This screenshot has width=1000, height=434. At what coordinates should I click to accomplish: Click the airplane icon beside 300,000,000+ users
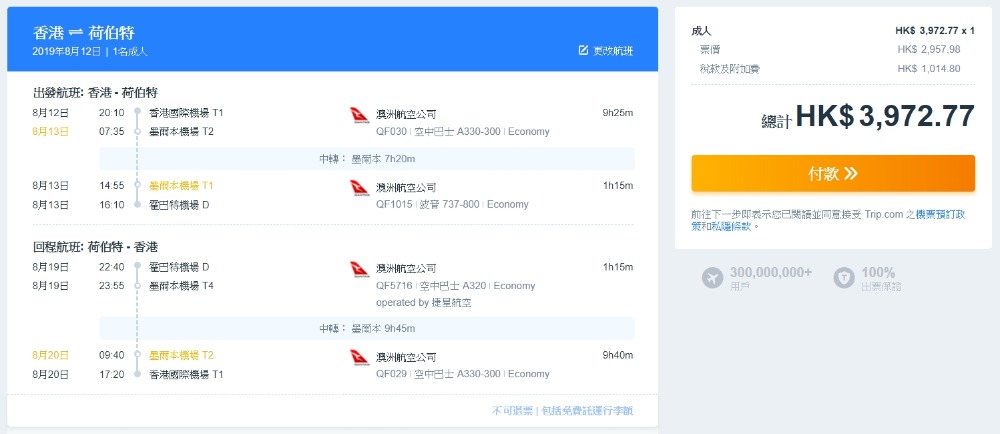pos(712,278)
